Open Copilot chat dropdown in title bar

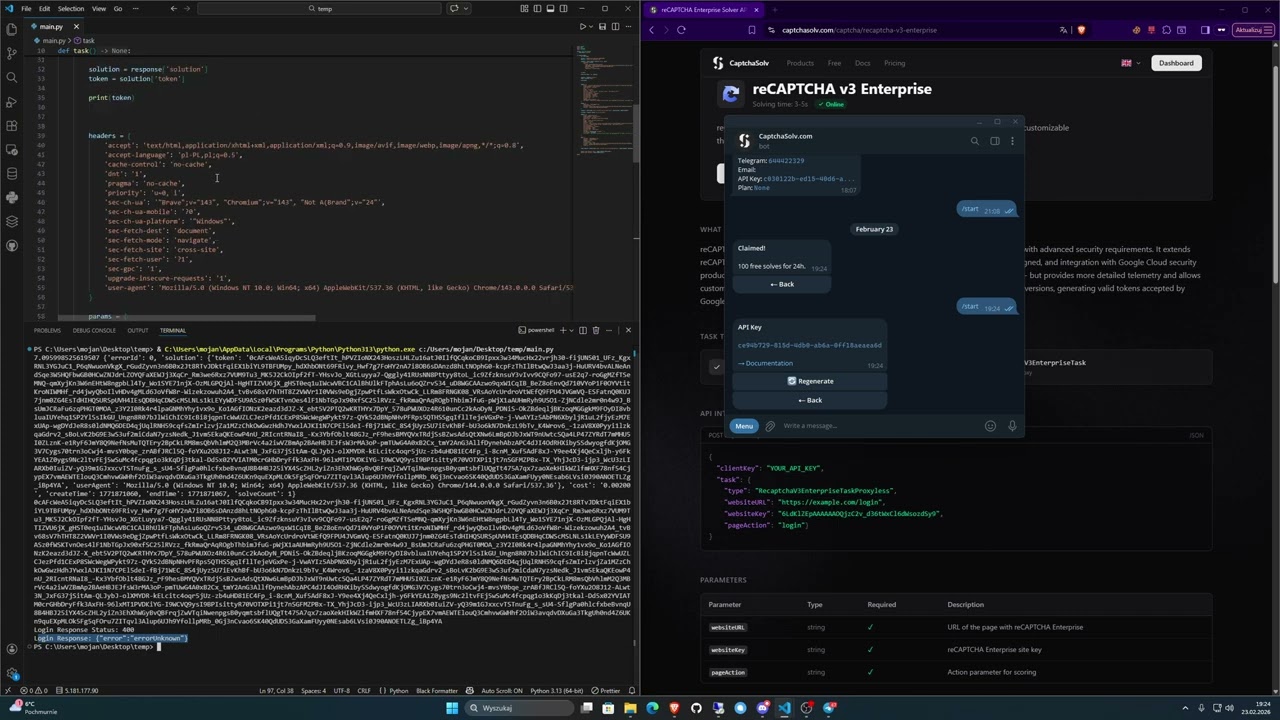(467, 9)
